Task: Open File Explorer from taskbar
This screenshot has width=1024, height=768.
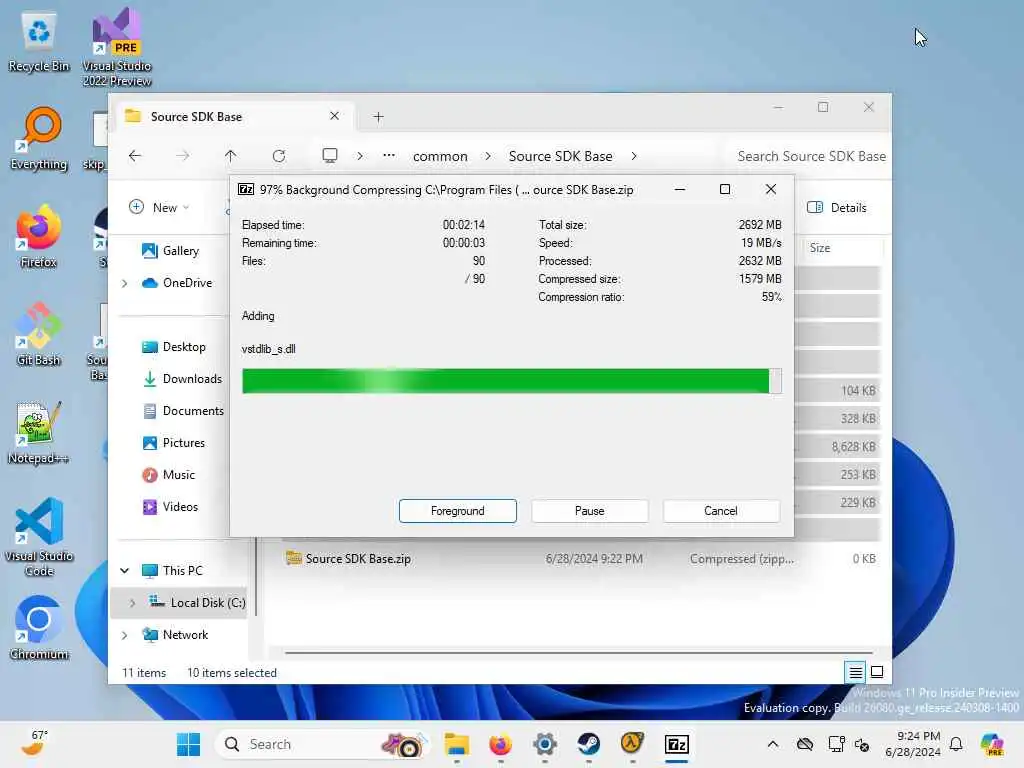Action: 456,744
